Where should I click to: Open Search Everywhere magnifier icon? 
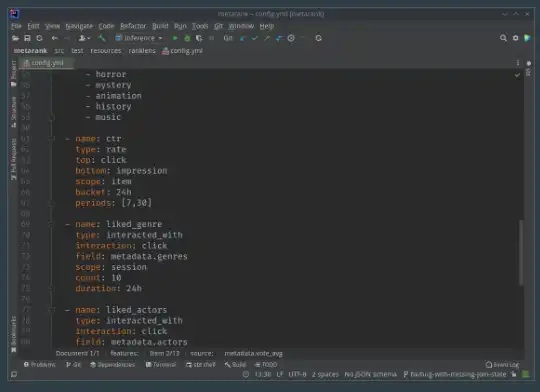pos(503,38)
